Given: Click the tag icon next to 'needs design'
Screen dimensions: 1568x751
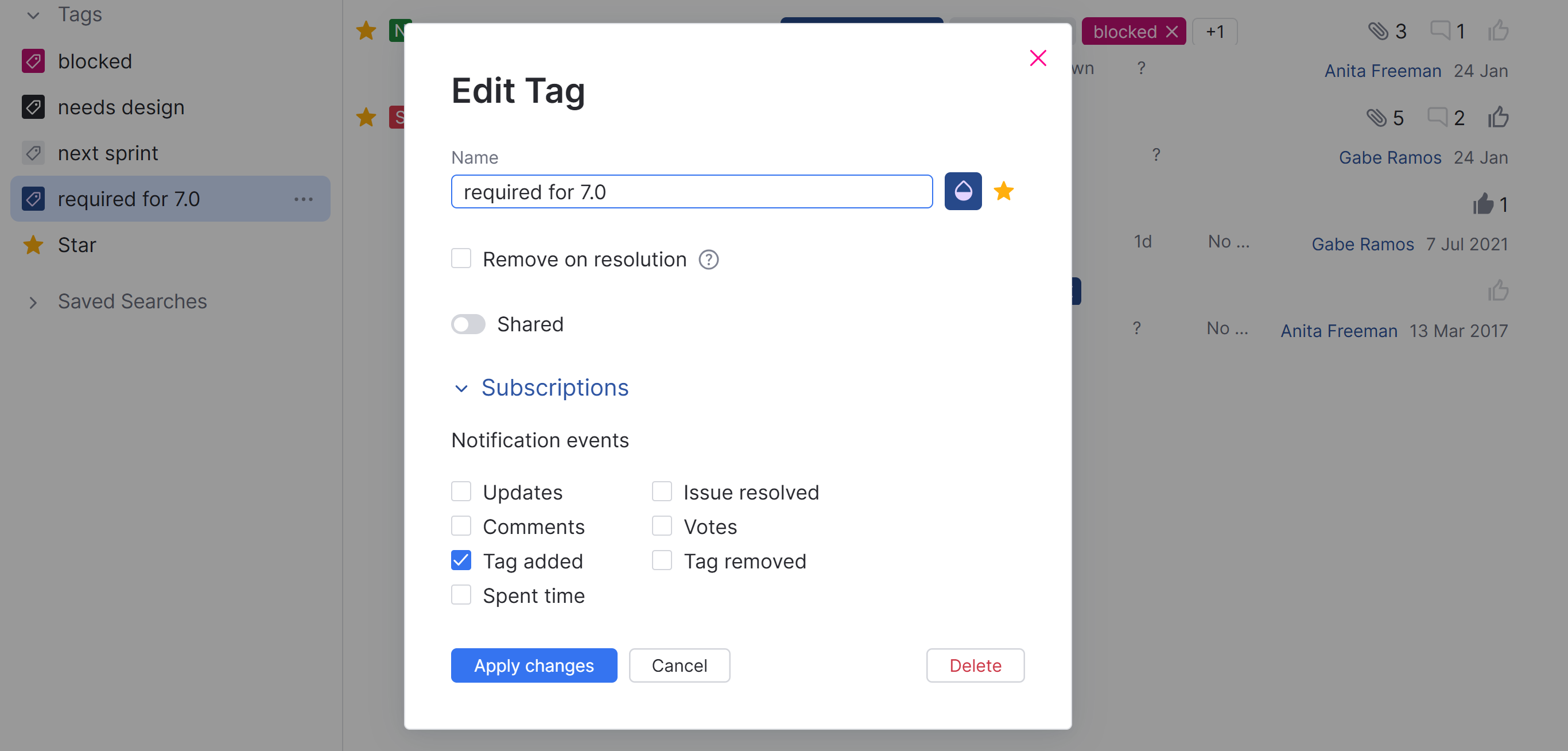Looking at the screenshot, I should click(33, 107).
